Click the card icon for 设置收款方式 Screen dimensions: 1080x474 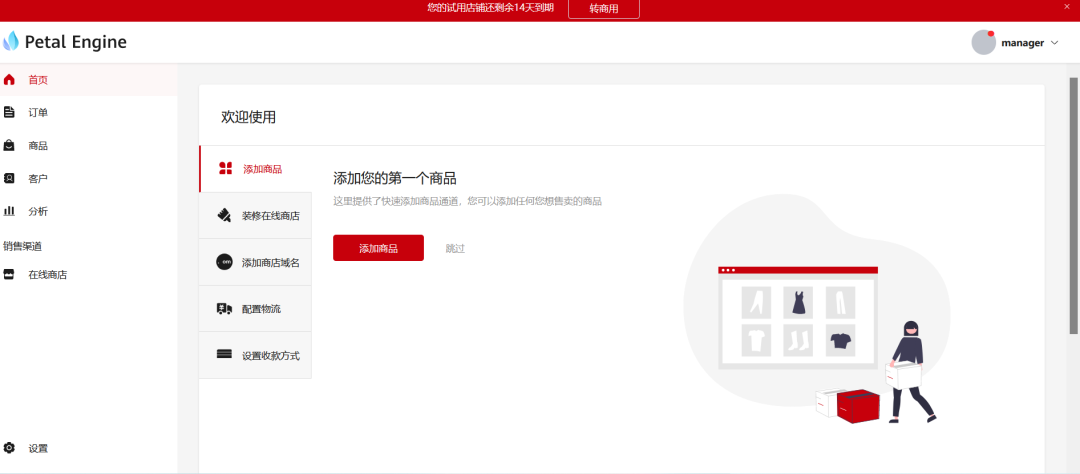coord(224,355)
